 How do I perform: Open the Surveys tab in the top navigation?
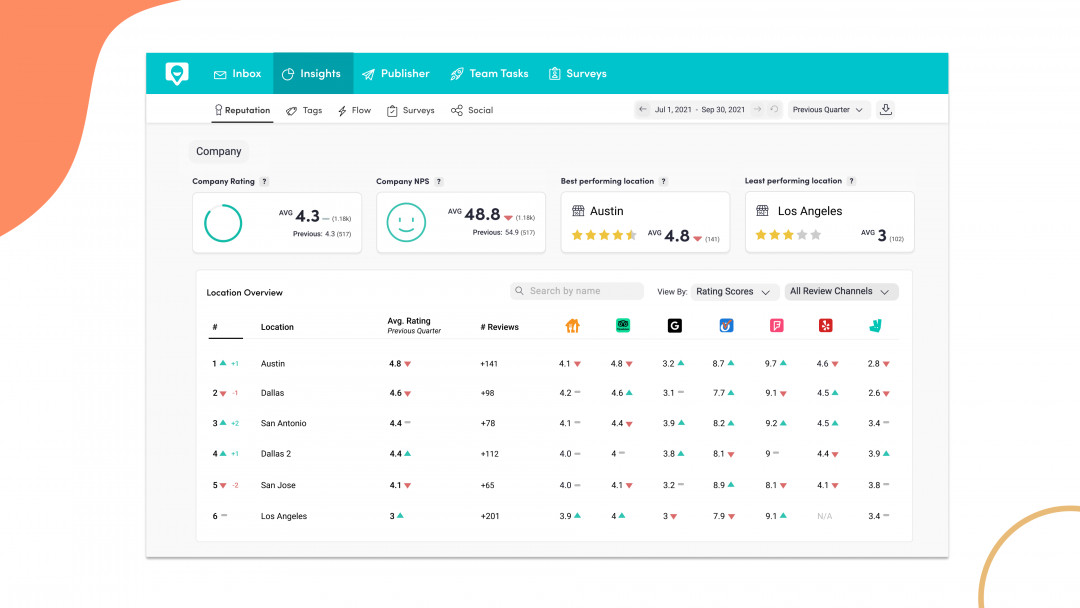(578, 74)
